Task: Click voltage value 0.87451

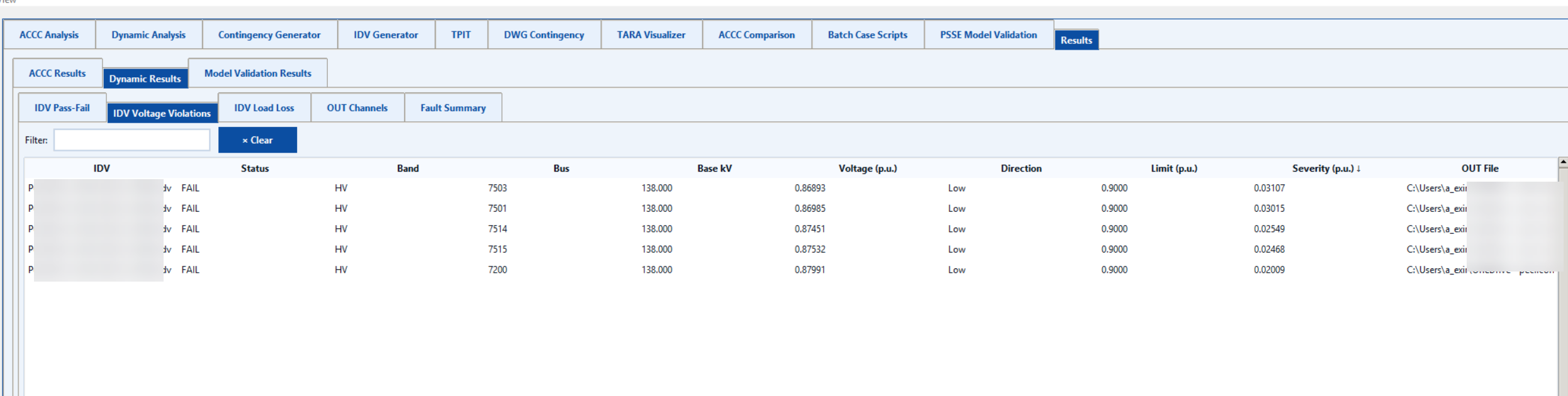Action: (x=810, y=229)
